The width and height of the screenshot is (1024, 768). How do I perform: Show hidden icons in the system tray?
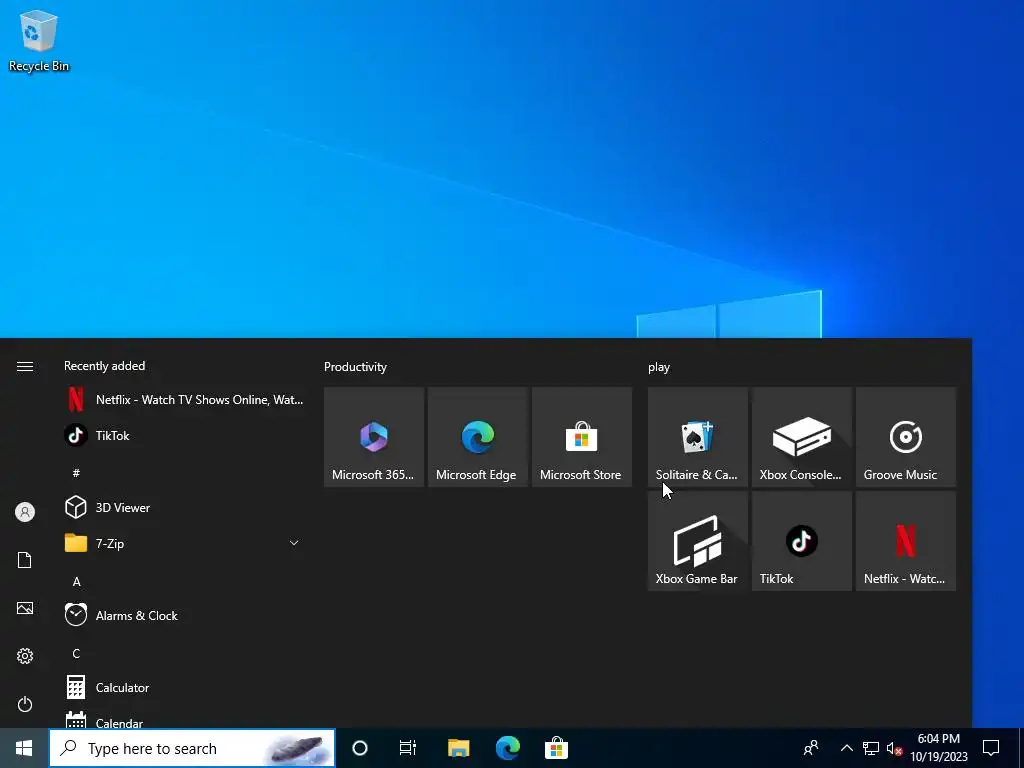846,748
